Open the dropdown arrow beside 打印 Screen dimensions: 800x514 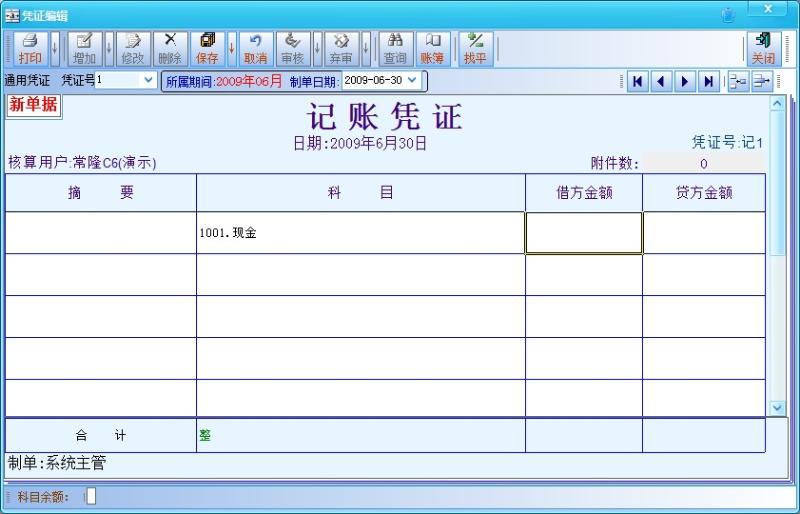pyautogui.click(x=55, y=47)
